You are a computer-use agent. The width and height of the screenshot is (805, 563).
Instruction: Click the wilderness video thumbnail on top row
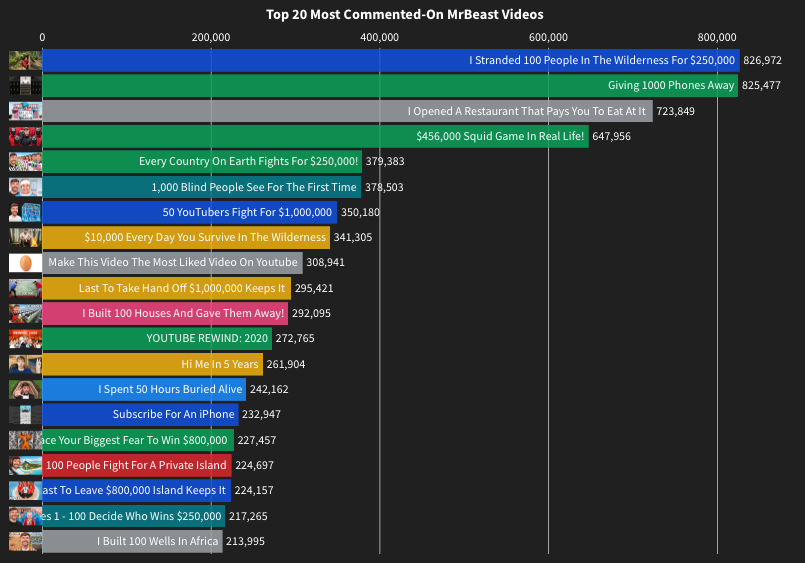point(25,61)
